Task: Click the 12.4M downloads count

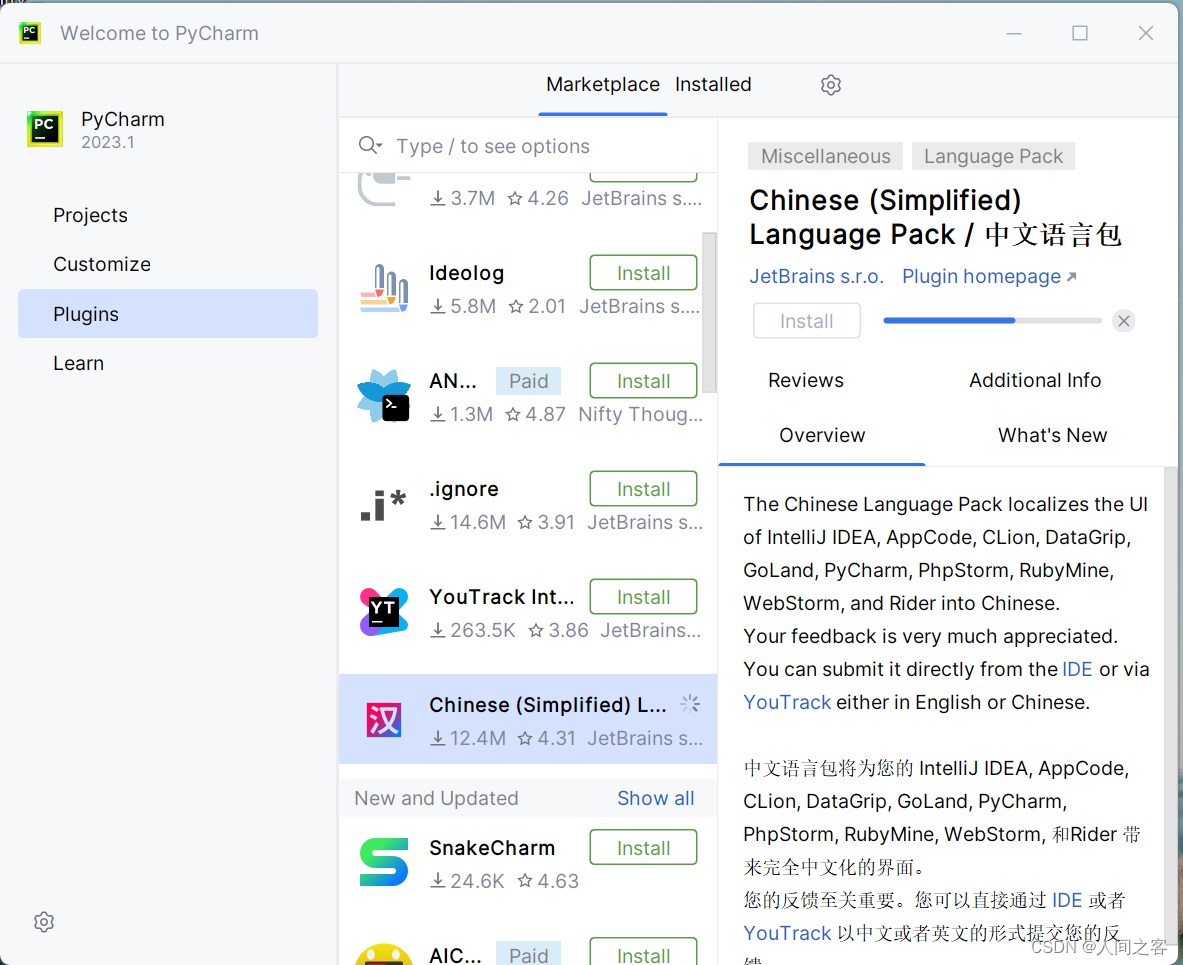Action: (x=469, y=738)
